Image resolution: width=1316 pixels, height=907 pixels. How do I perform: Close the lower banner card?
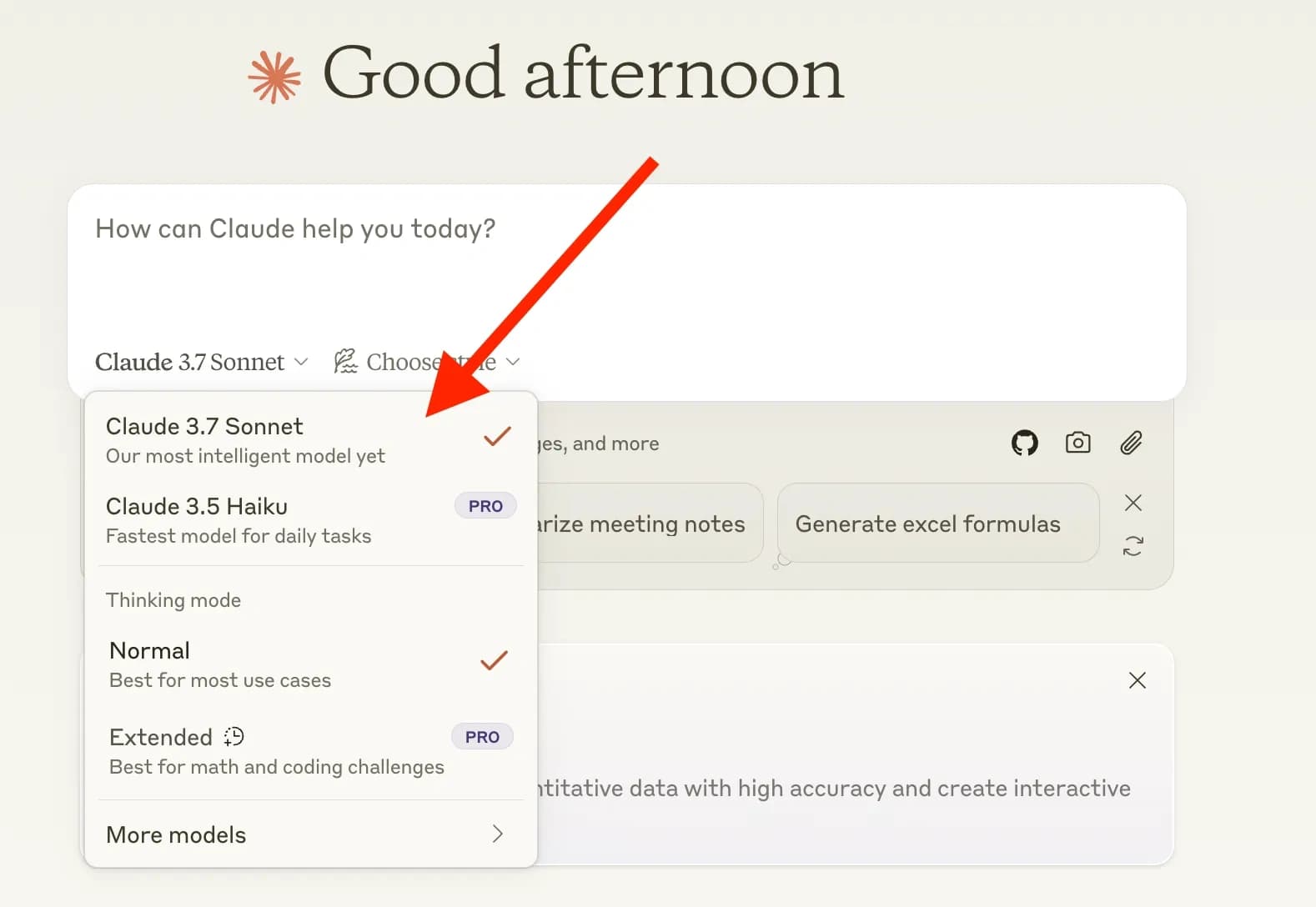point(1137,680)
